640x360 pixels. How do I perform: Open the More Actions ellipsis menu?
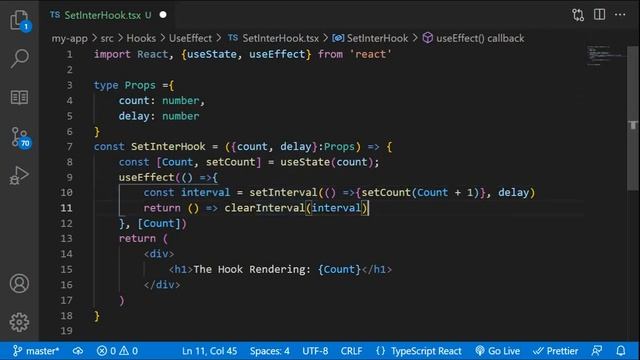click(620, 15)
